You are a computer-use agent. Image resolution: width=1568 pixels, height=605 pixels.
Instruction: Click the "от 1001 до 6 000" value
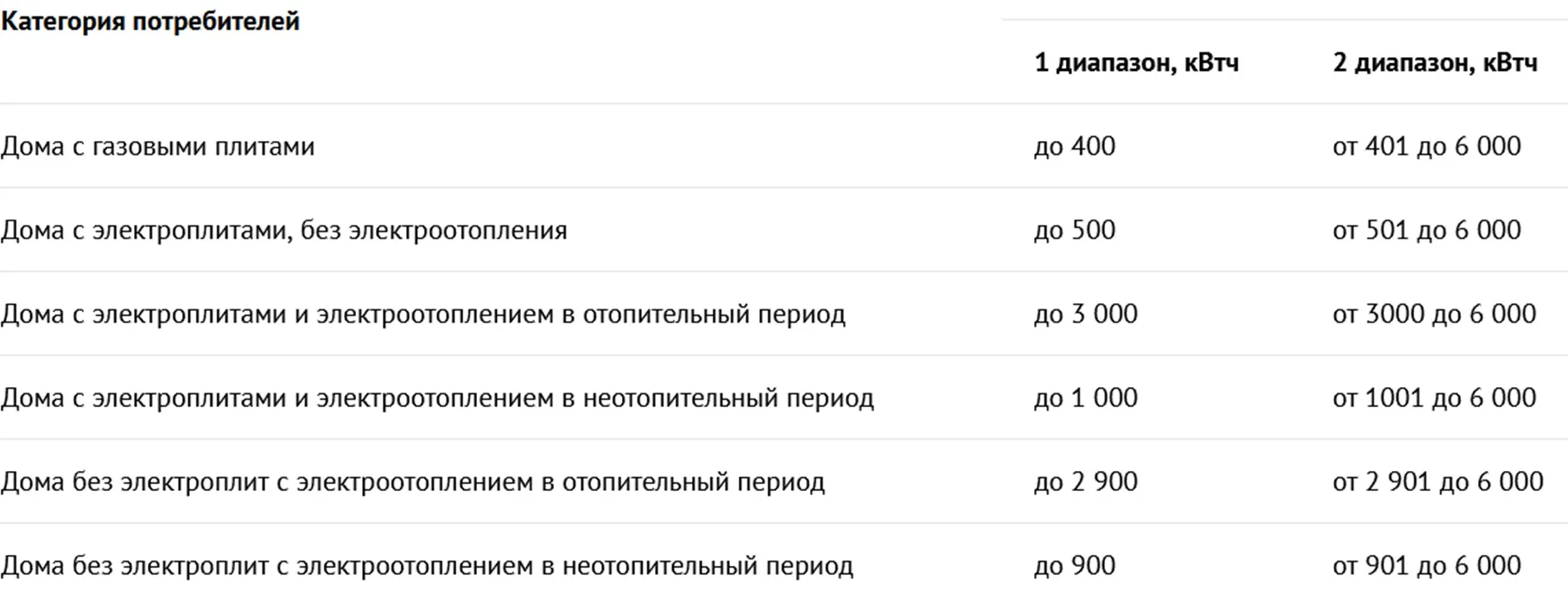pos(1434,398)
